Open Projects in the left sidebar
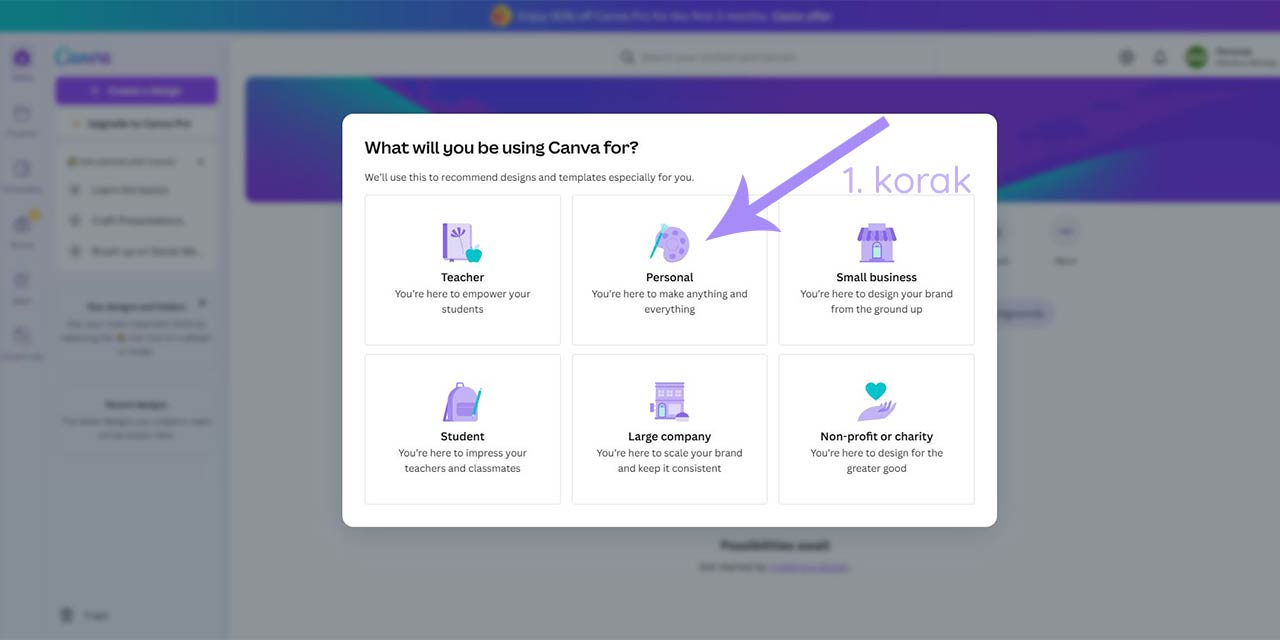The image size is (1280, 640). [x=22, y=119]
